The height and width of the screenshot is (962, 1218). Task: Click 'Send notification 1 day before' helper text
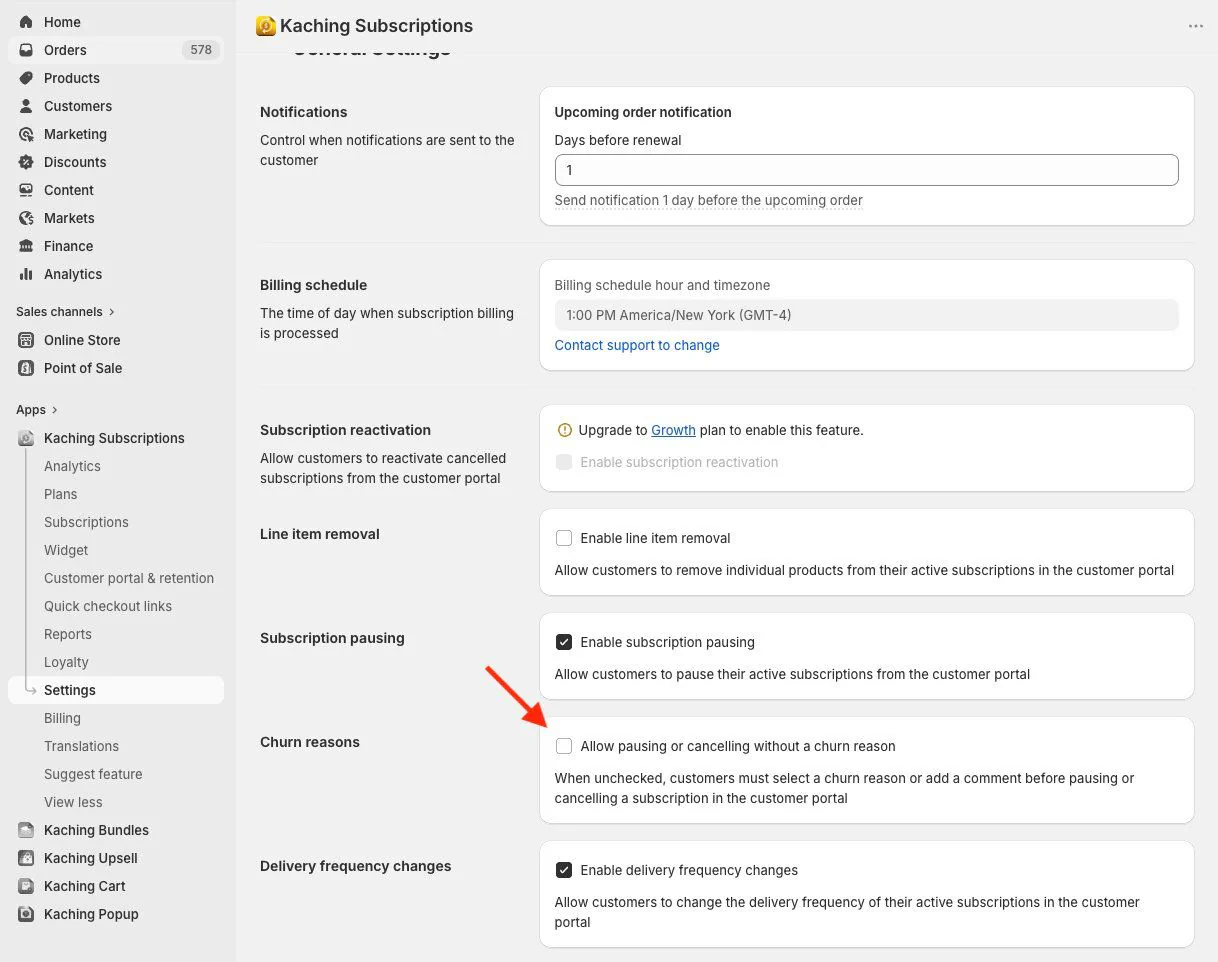[708, 200]
